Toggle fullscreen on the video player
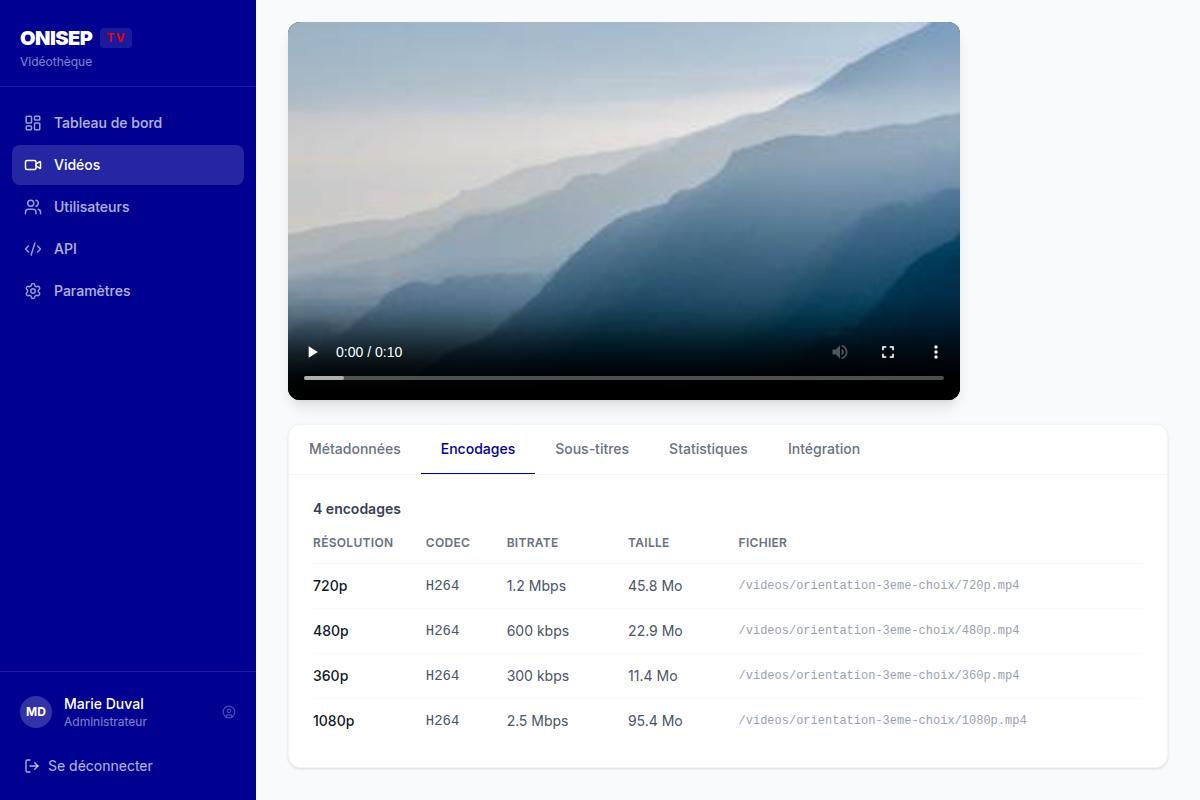This screenshot has width=1200, height=800. point(887,352)
